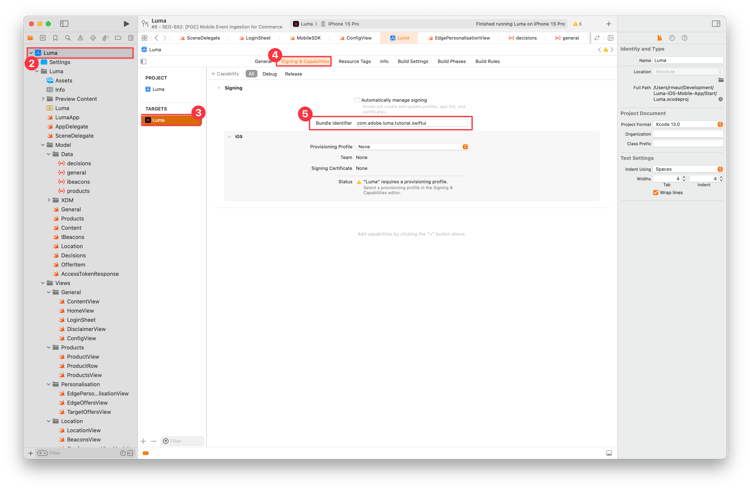Switch to the Build Settings tab

[413, 61]
